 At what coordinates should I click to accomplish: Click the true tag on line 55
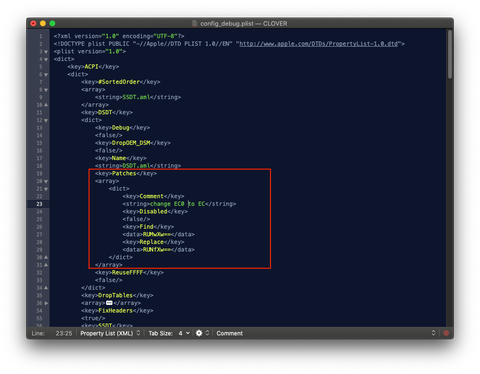coord(93,318)
